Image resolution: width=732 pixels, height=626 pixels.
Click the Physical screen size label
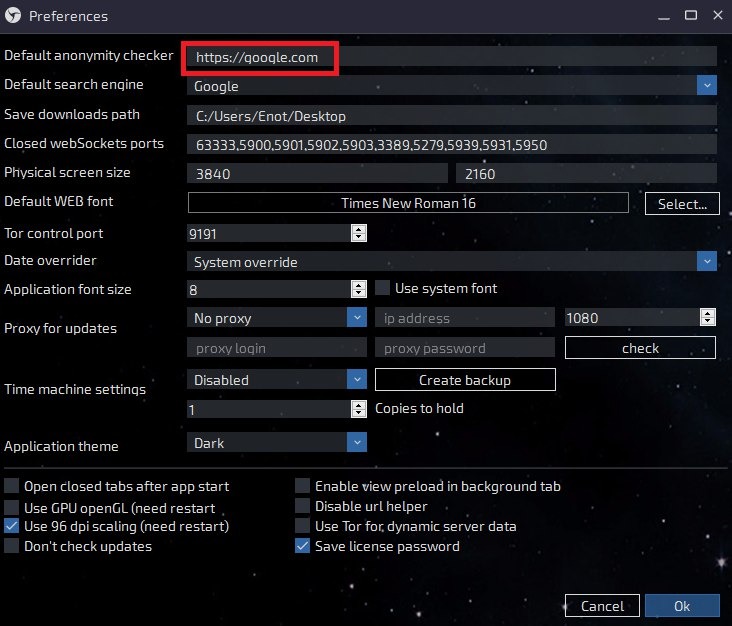click(x=67, y=173)
